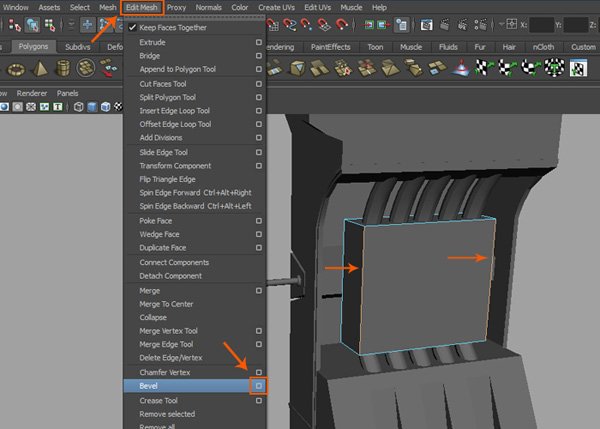Click the cylindrical mapping checker shelf icon
Image resolution: width=600 pixels, height=429 pixels.
(507, 68)
